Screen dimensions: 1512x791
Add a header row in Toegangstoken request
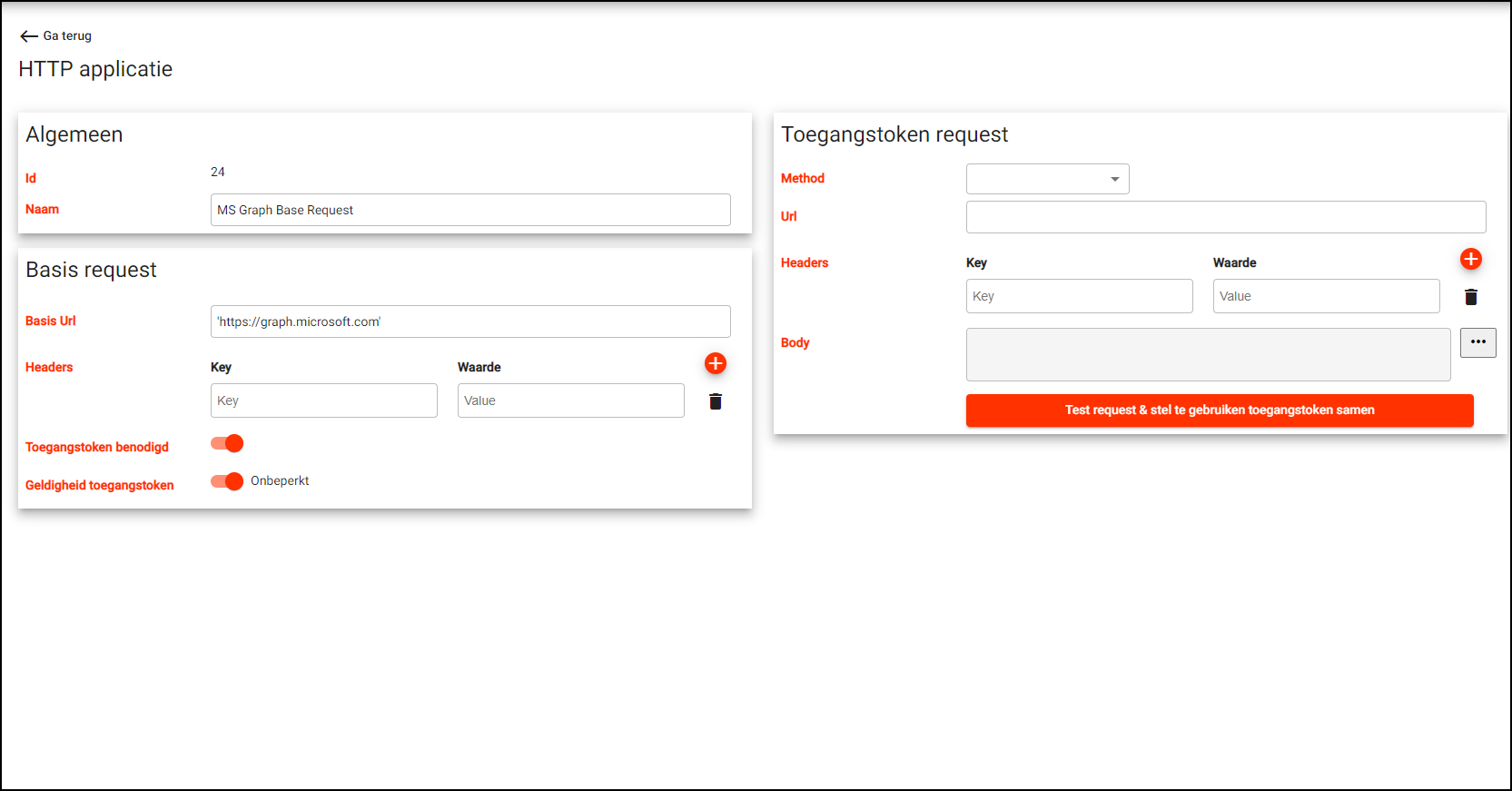(x=1470, y=260)
